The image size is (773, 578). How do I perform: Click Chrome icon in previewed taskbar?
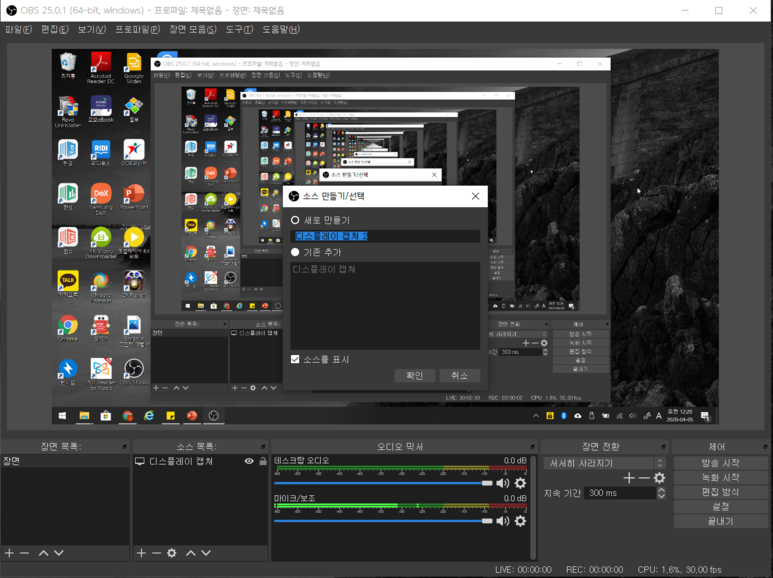128,416
